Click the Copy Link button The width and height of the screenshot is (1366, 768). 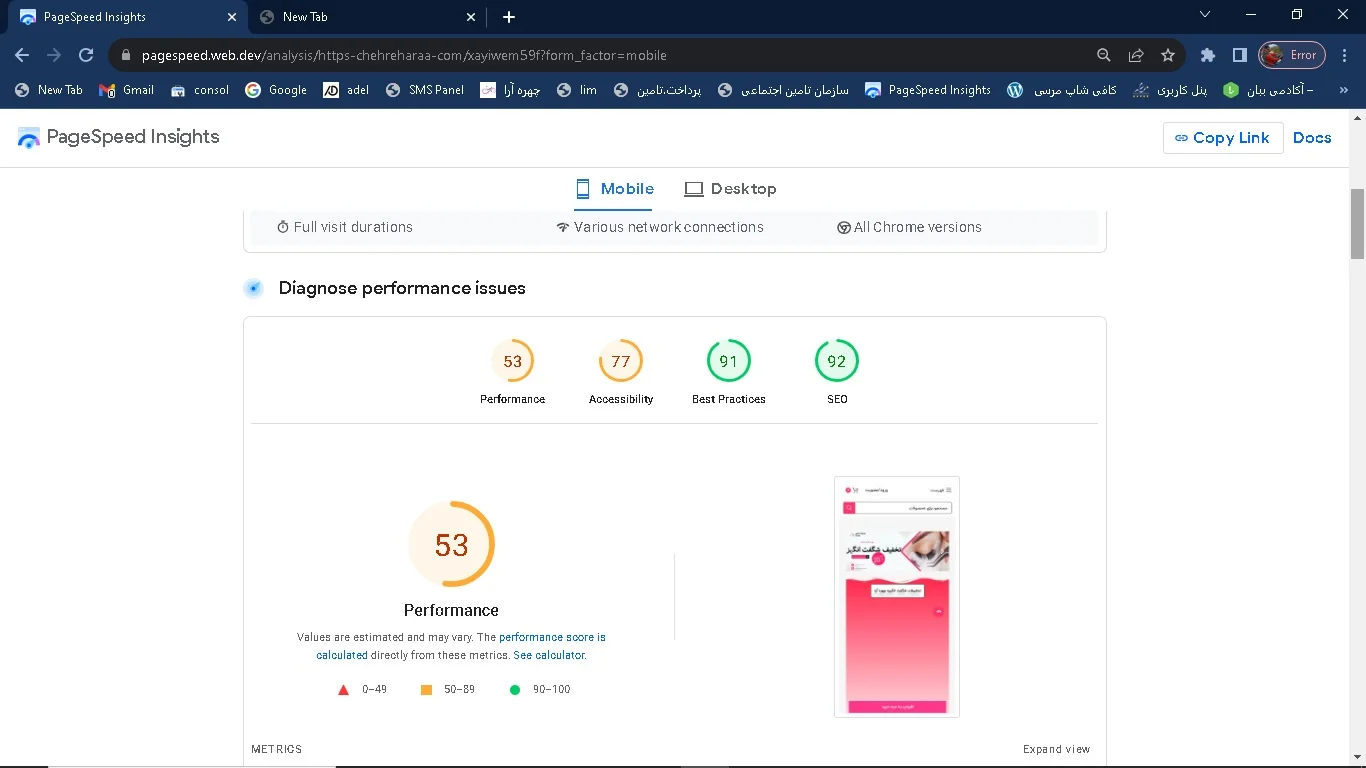1223,138
